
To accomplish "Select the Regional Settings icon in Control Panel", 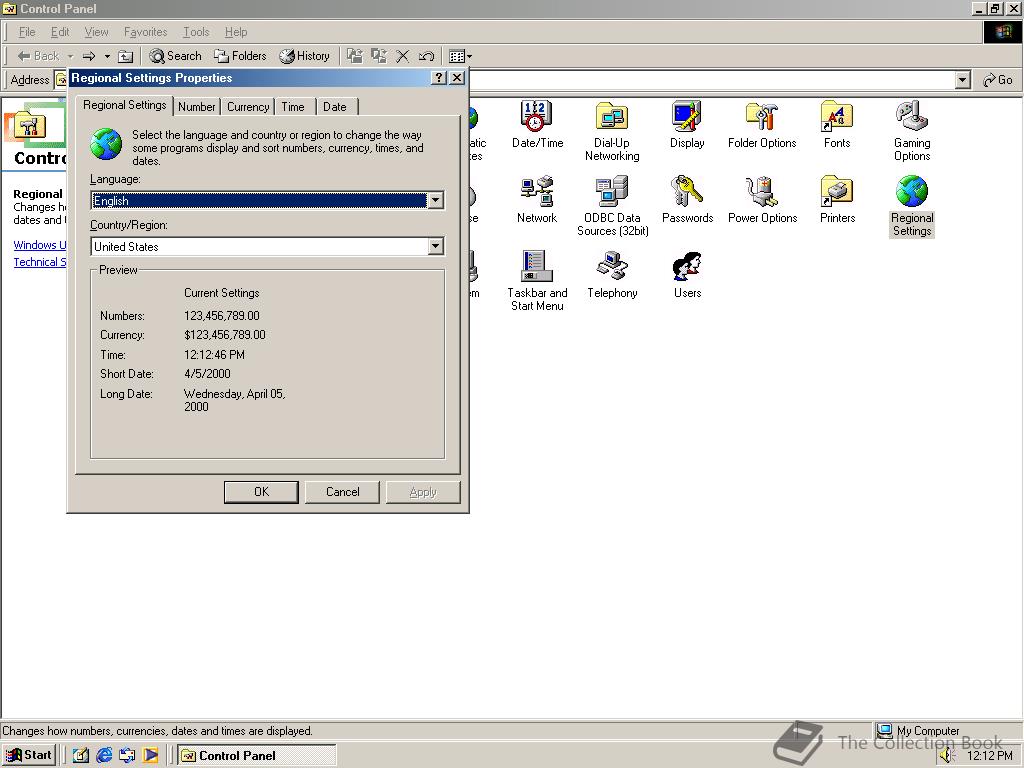I will pos(912,206).
